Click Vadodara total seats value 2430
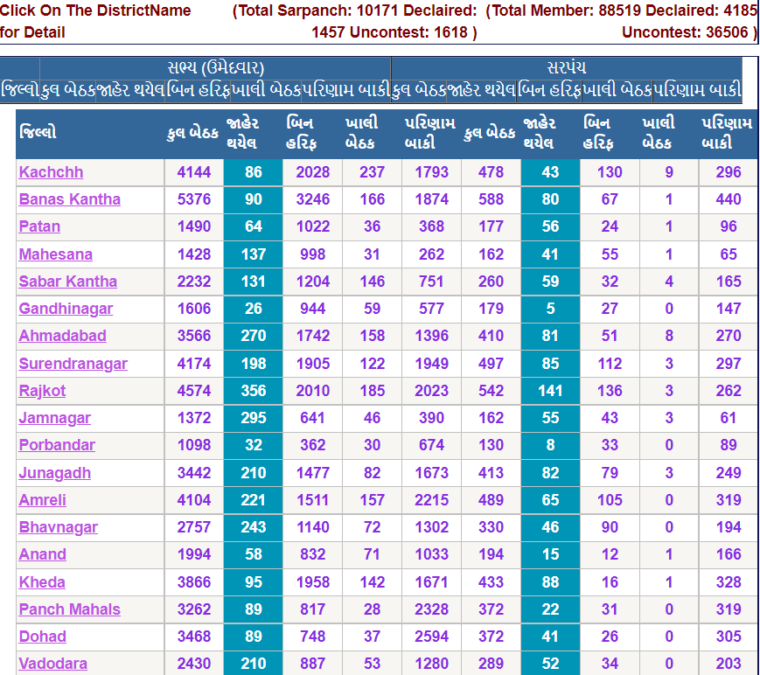This screenshot has width=760, height=675. tap(194, 663)
